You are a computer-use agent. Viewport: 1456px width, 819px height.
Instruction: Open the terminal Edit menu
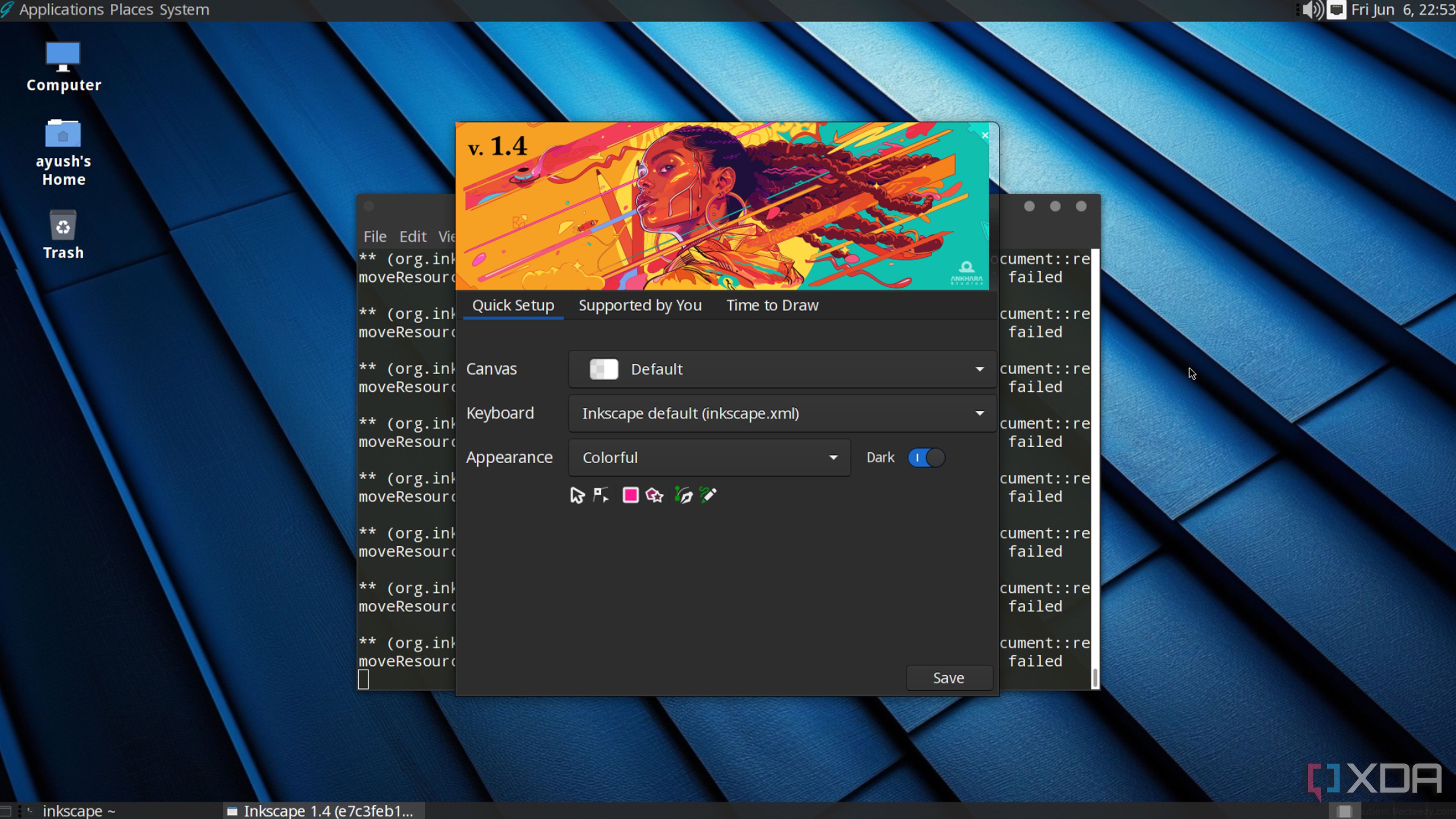click(x=413, y=236)
